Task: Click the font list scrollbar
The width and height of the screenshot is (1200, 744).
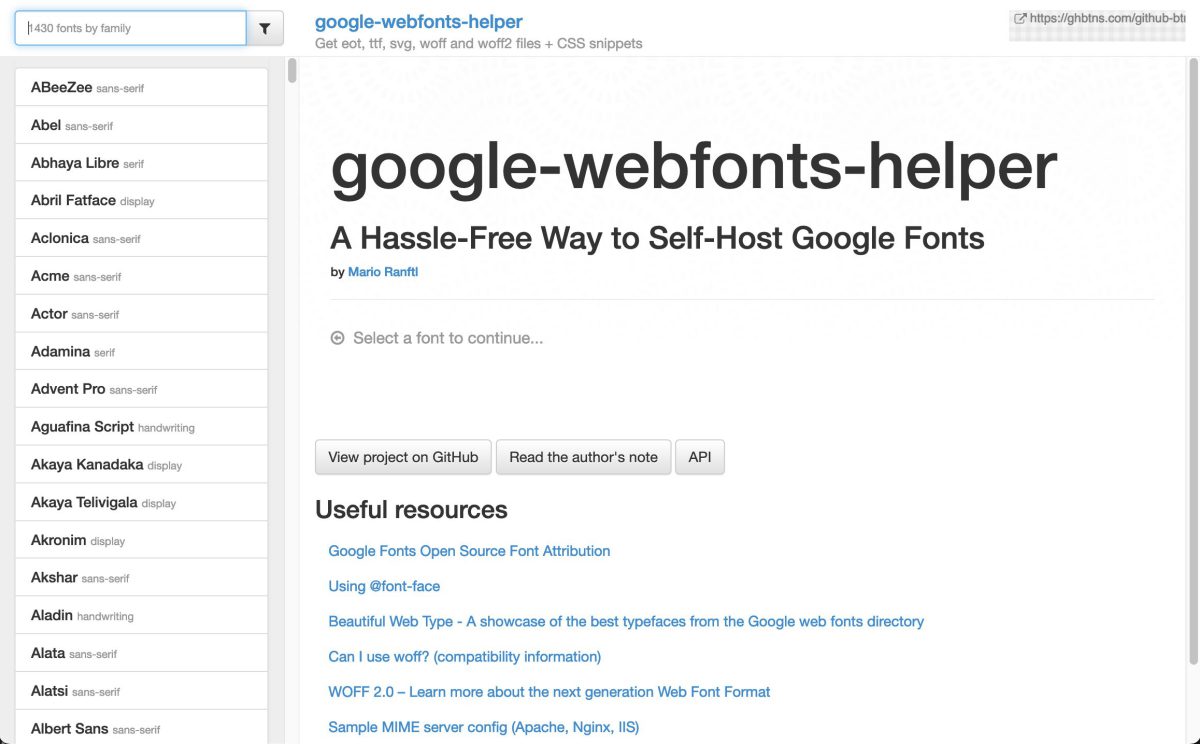Action: tap(290, 71)
